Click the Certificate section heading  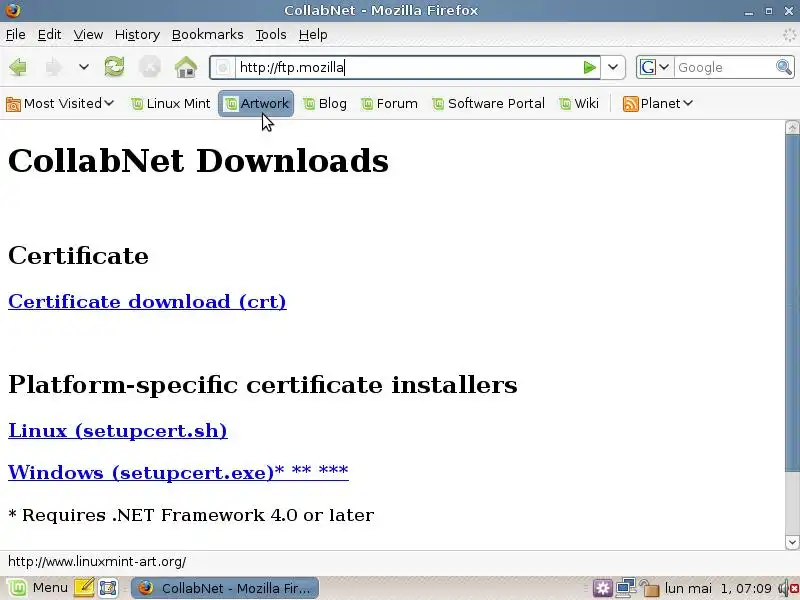(78, 255)
